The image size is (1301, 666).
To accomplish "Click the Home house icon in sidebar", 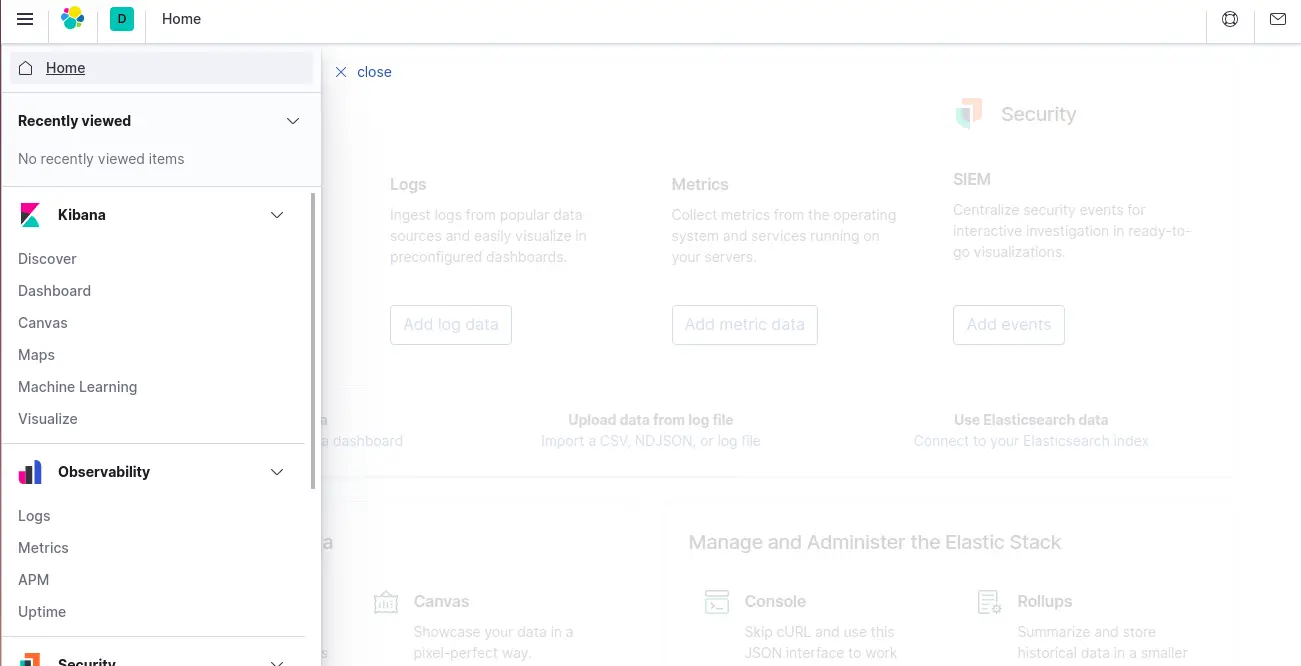I will [26, 68].
